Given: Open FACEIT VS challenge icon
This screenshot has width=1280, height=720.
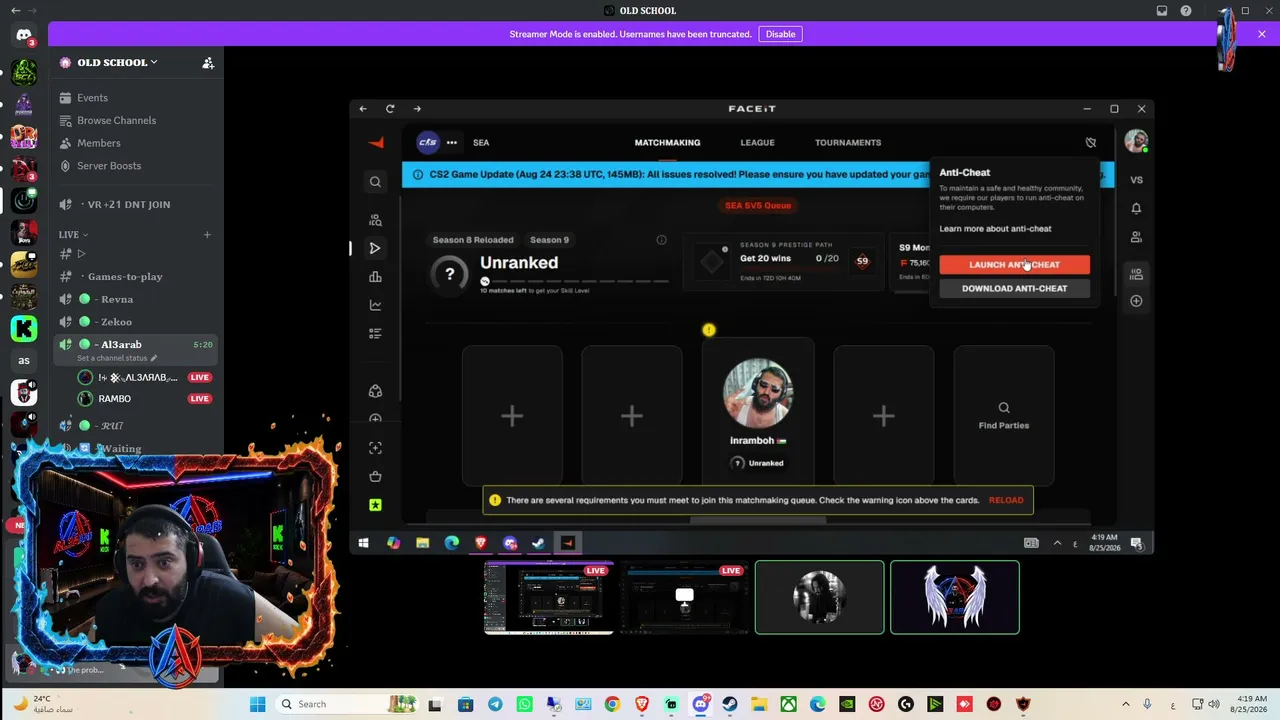Looking at the screenshot, I should tap(1136, 180).
